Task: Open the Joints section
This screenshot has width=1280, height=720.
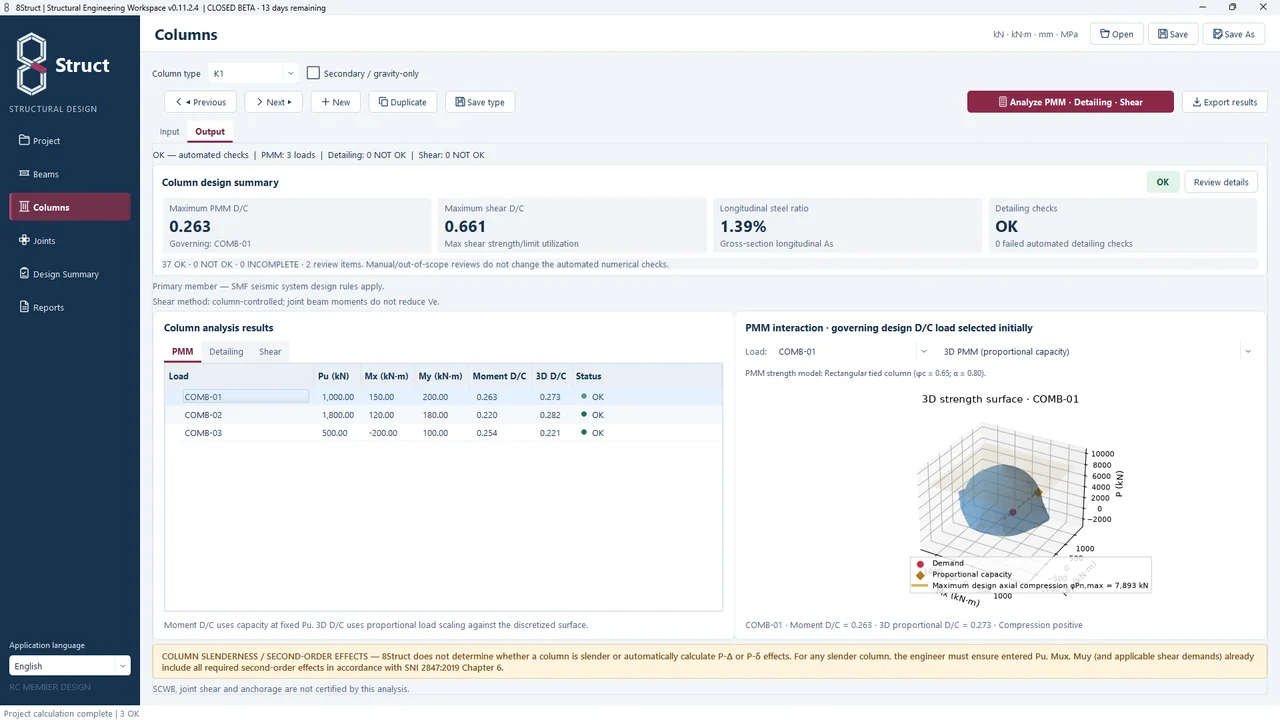Action: pos(70,241)
